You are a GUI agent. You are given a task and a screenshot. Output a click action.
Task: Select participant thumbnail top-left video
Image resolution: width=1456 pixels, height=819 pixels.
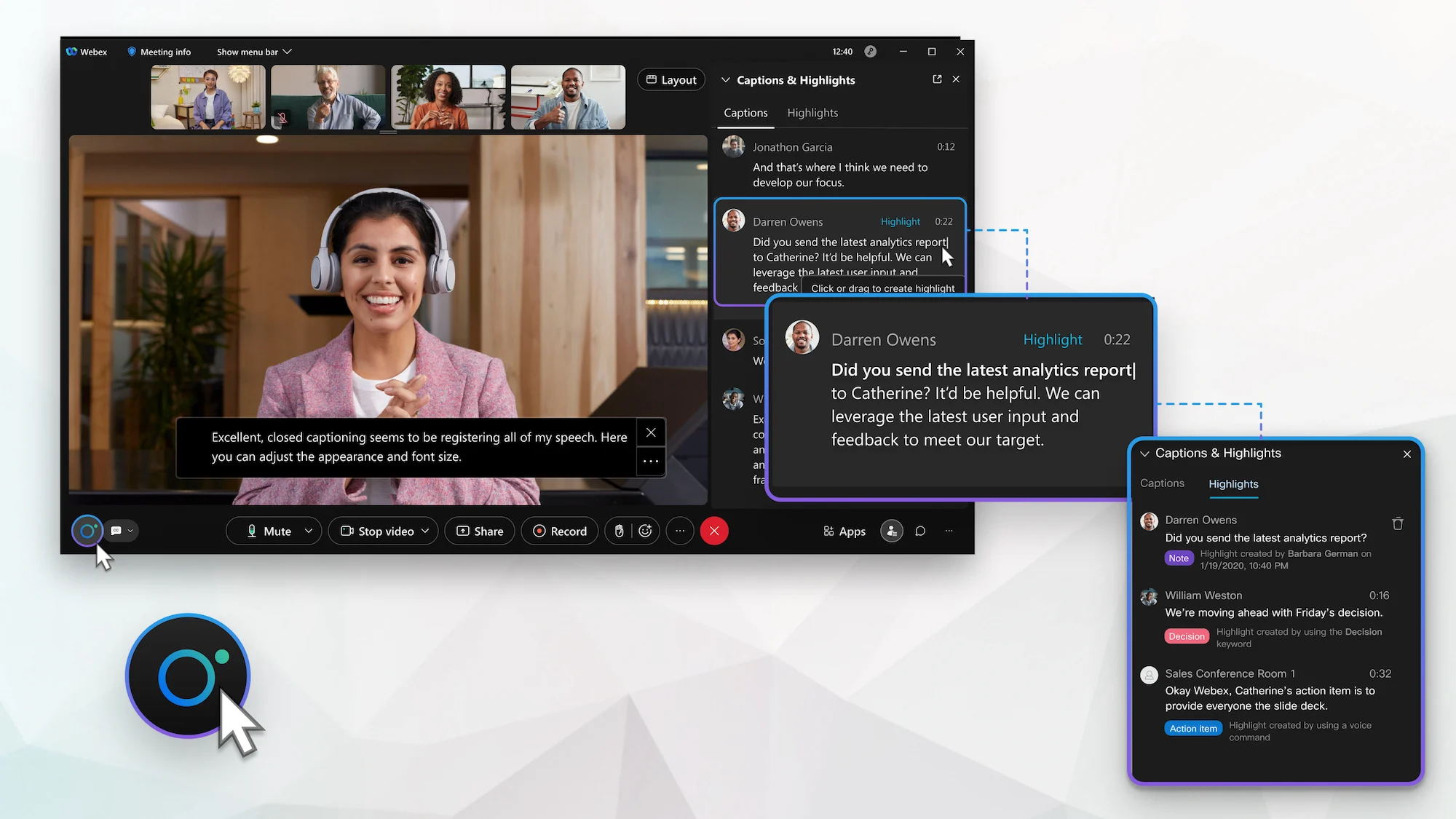207,96
